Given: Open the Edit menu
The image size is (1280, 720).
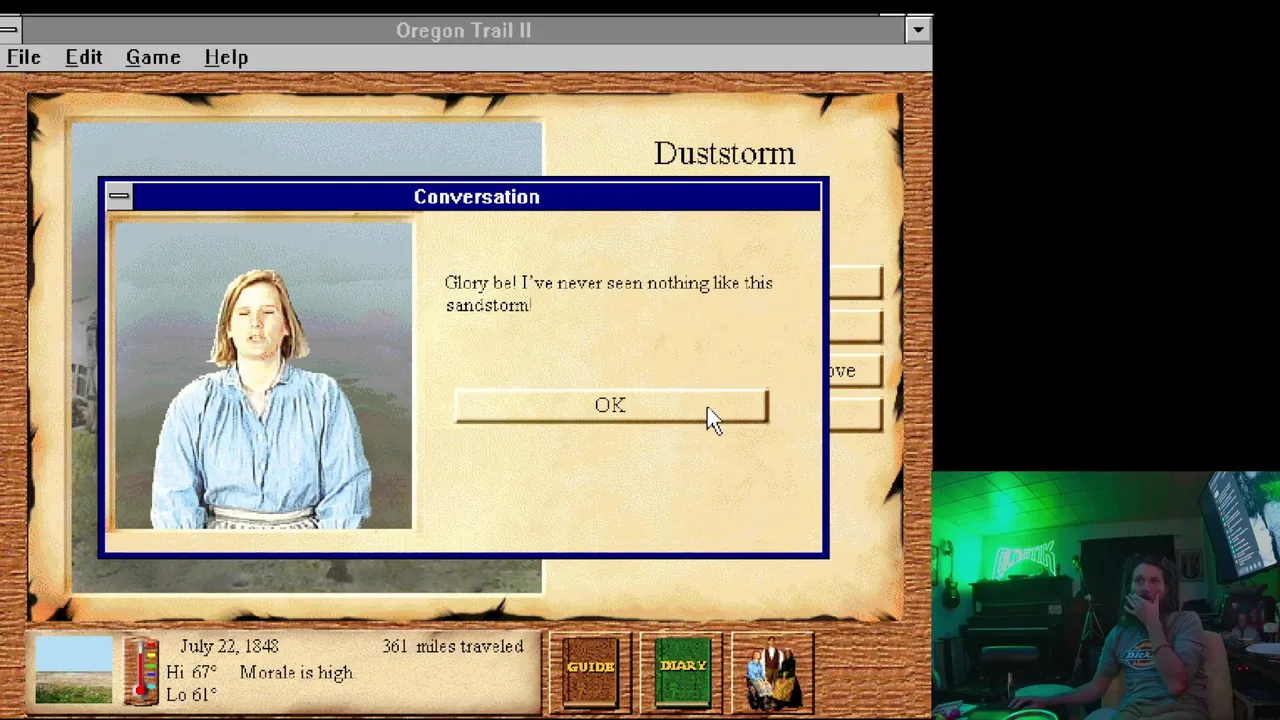Looking at the screenshot, I should [84, 57].
